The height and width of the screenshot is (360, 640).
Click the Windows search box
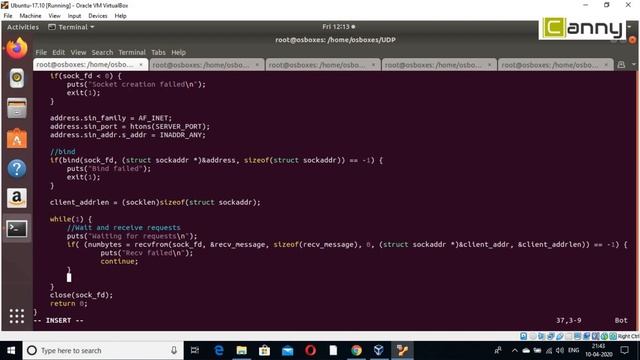(x=103, y=350)
